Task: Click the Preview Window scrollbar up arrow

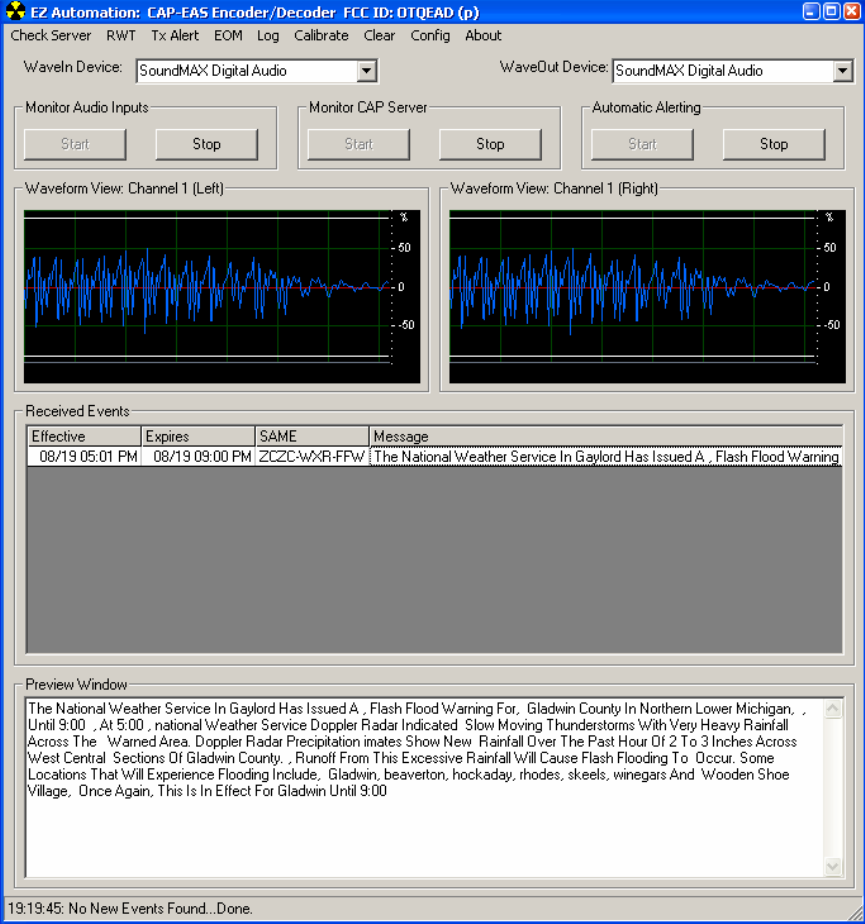Action: (x=833, y=709)
